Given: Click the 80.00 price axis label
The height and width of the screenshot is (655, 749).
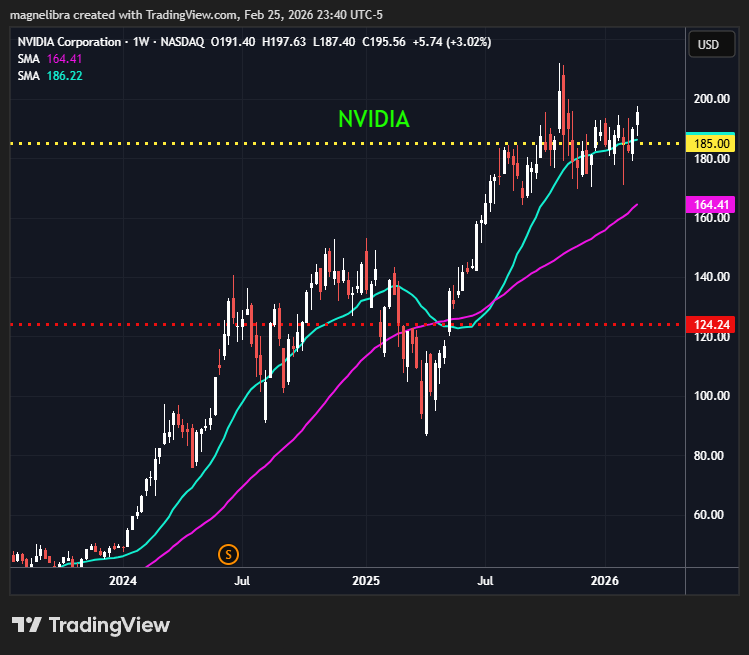Looking at the screenshot, I should [x=708, y=456].
